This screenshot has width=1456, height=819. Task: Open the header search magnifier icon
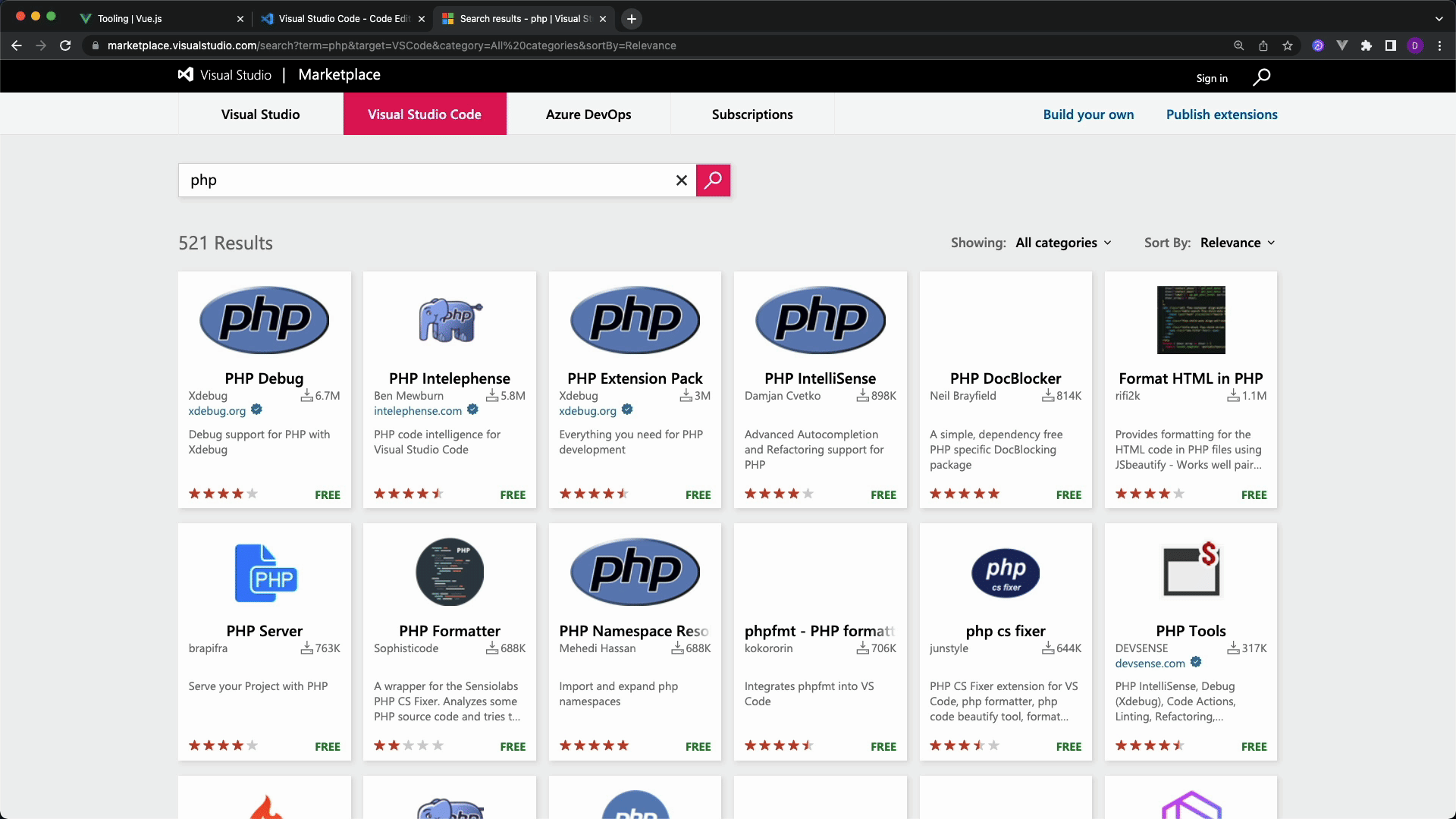click(1262, 77)
